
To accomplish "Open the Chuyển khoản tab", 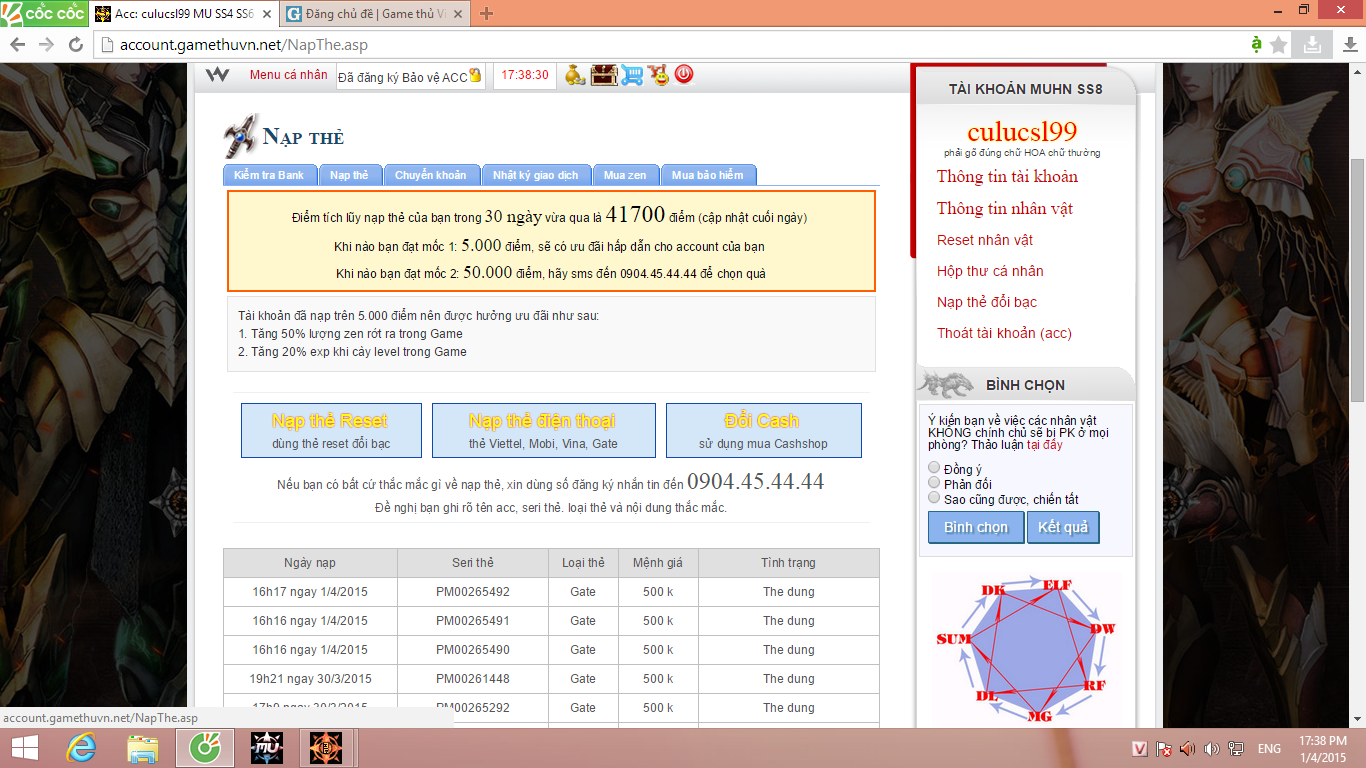I will point(431,175).
